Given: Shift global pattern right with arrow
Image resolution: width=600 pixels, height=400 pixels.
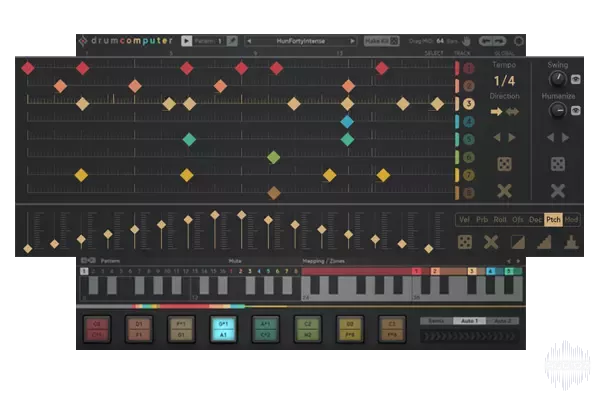Looking at the screenshot, I should pos(565,137).
